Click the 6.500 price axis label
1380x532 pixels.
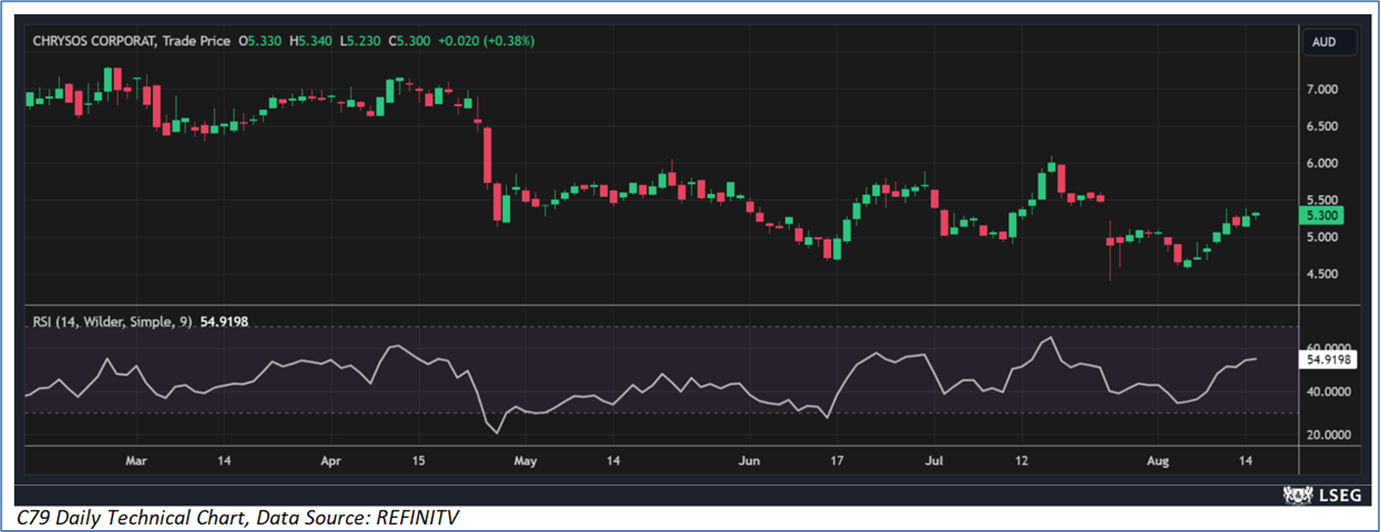coord(1324,127)
